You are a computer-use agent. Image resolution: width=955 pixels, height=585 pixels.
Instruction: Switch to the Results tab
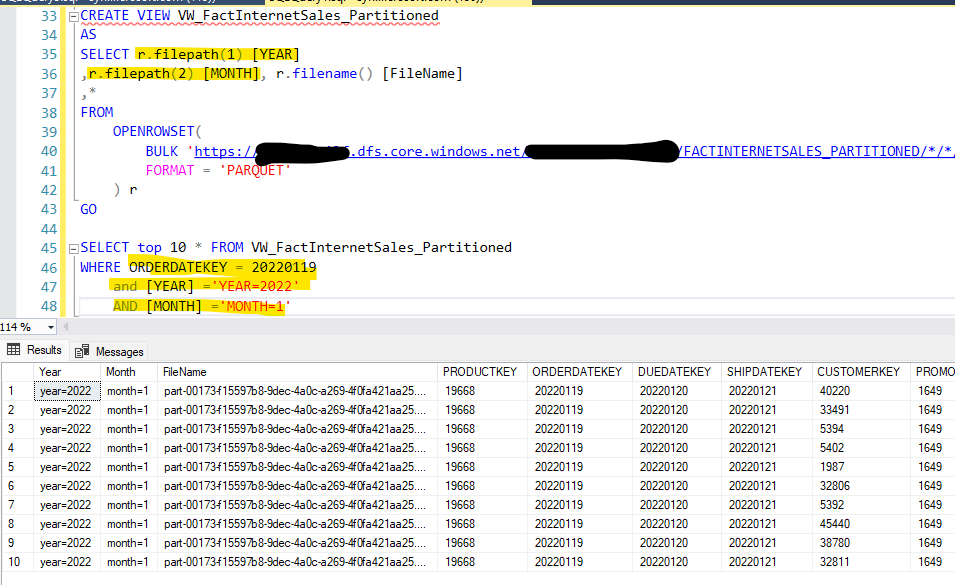(x=35, y=350)
